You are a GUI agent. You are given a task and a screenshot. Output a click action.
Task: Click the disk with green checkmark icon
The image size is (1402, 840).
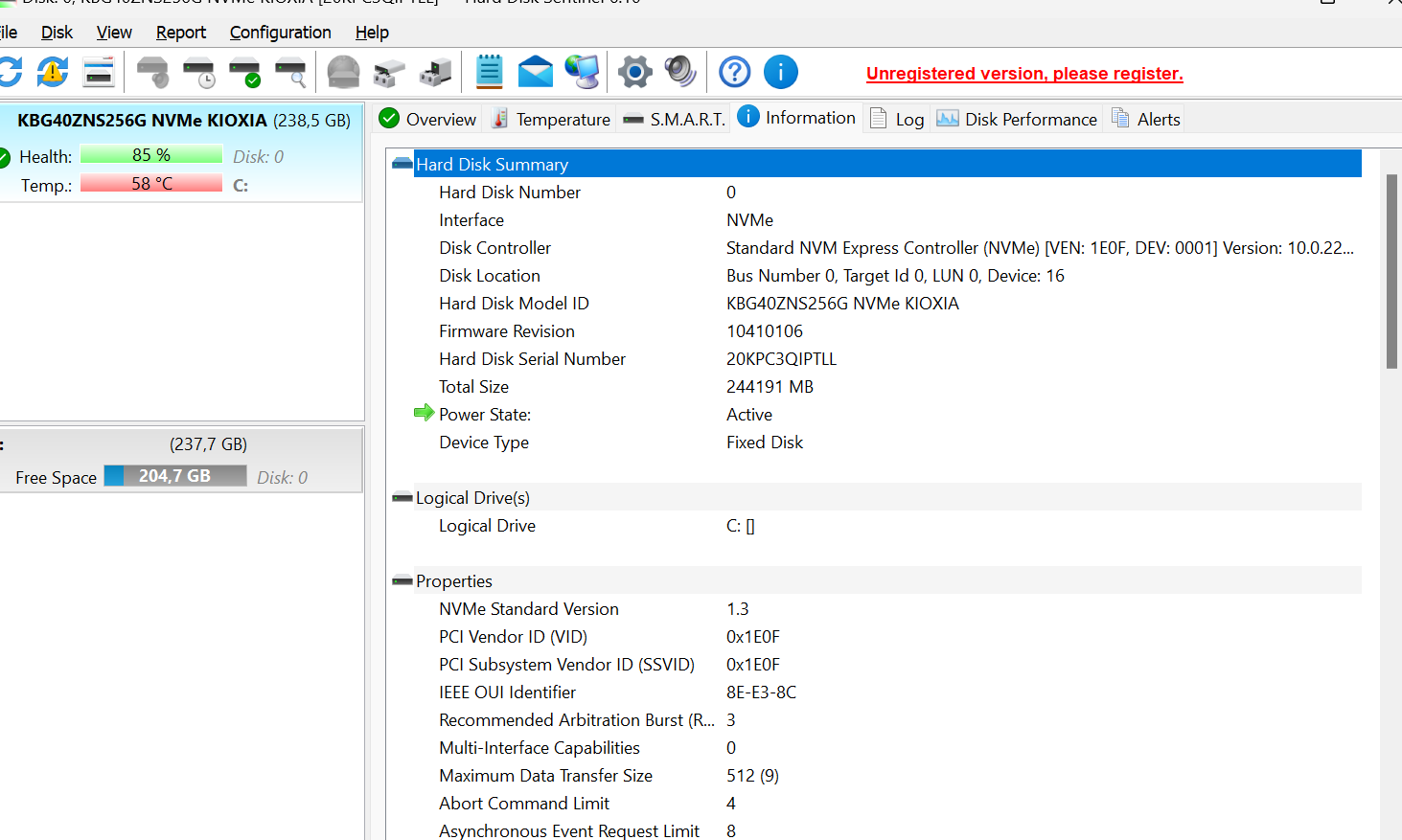(x=245, y=72)
